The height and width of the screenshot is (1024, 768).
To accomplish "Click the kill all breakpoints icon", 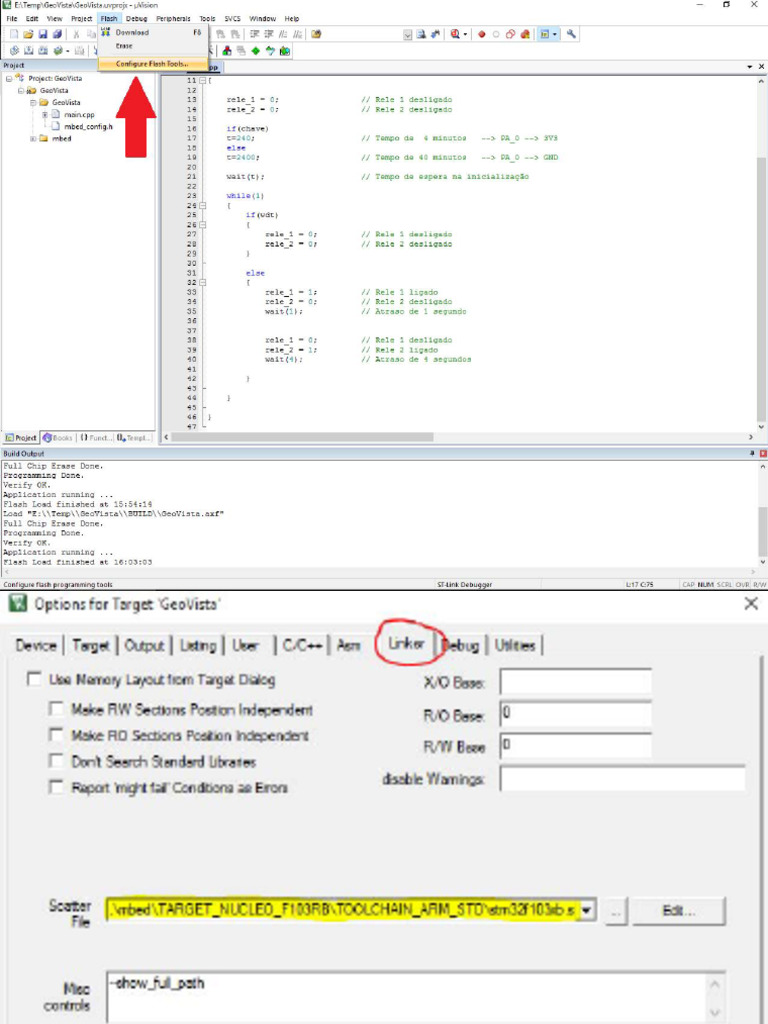I will coord(524,34).
